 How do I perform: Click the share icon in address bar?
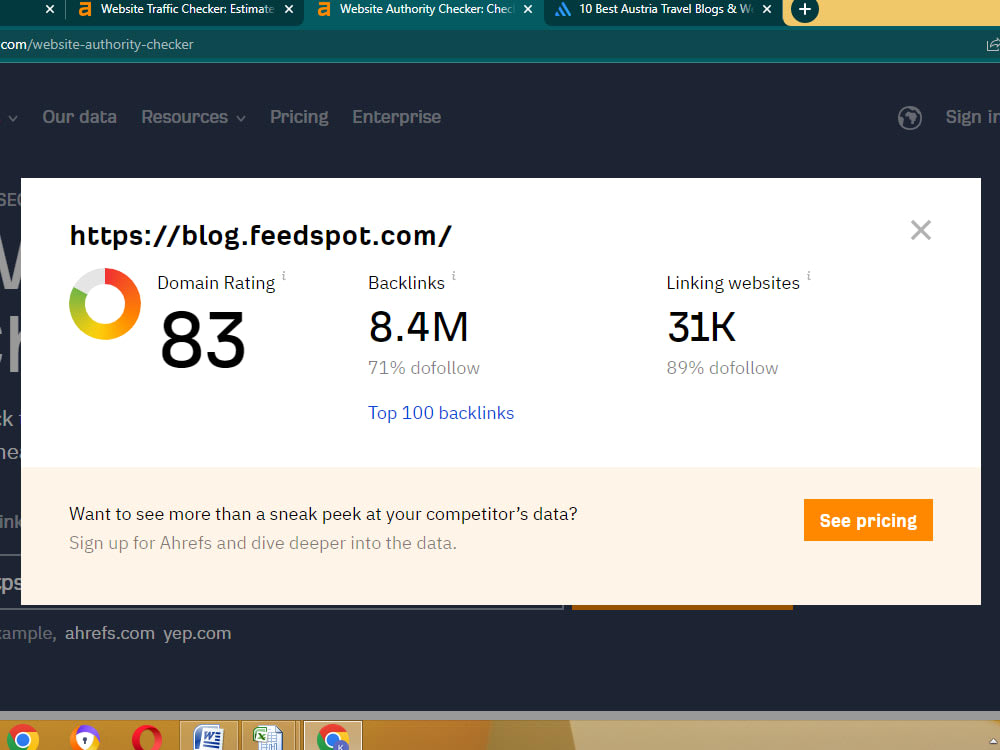(x=993, y=45)
